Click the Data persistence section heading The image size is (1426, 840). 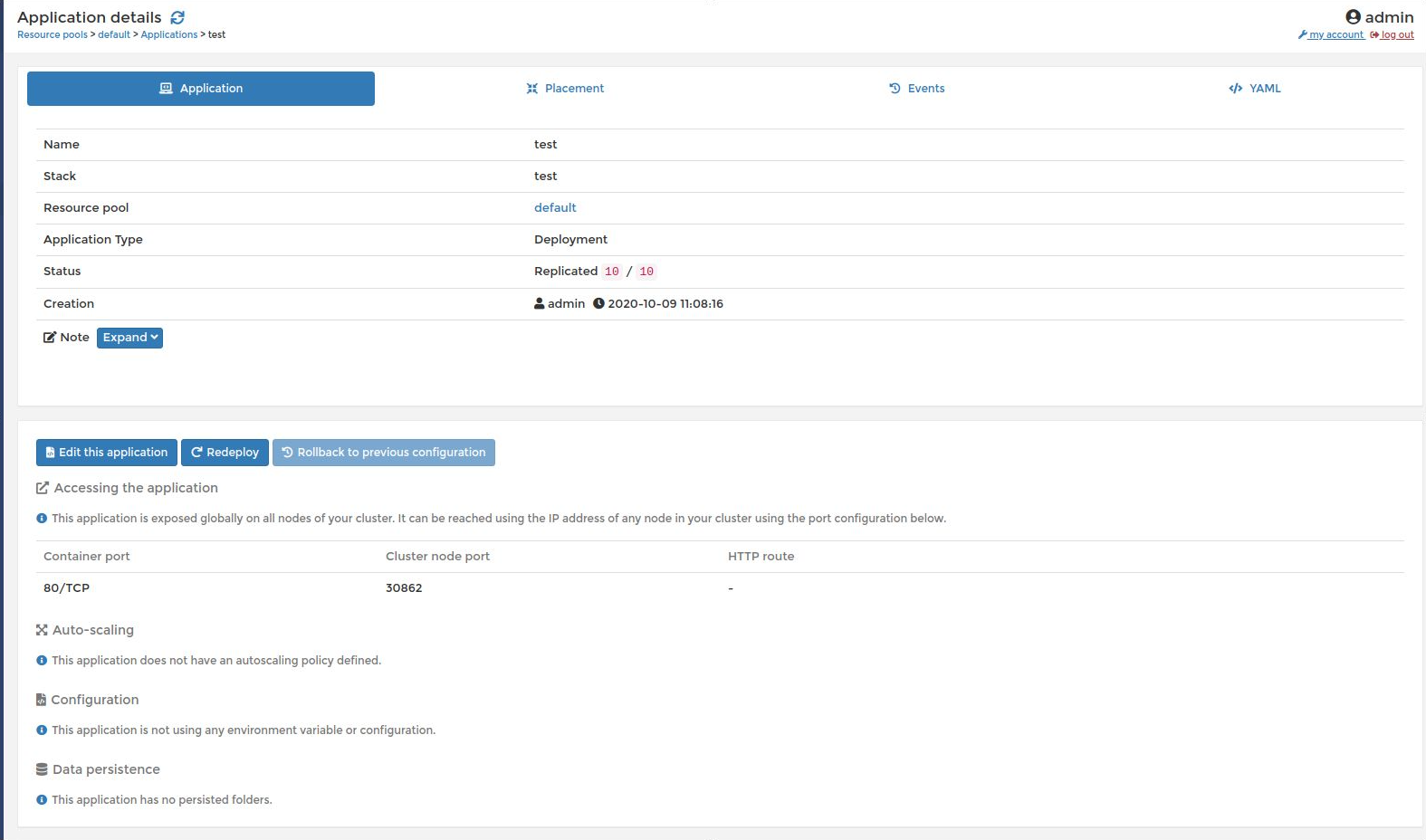[x=106, y=769]
